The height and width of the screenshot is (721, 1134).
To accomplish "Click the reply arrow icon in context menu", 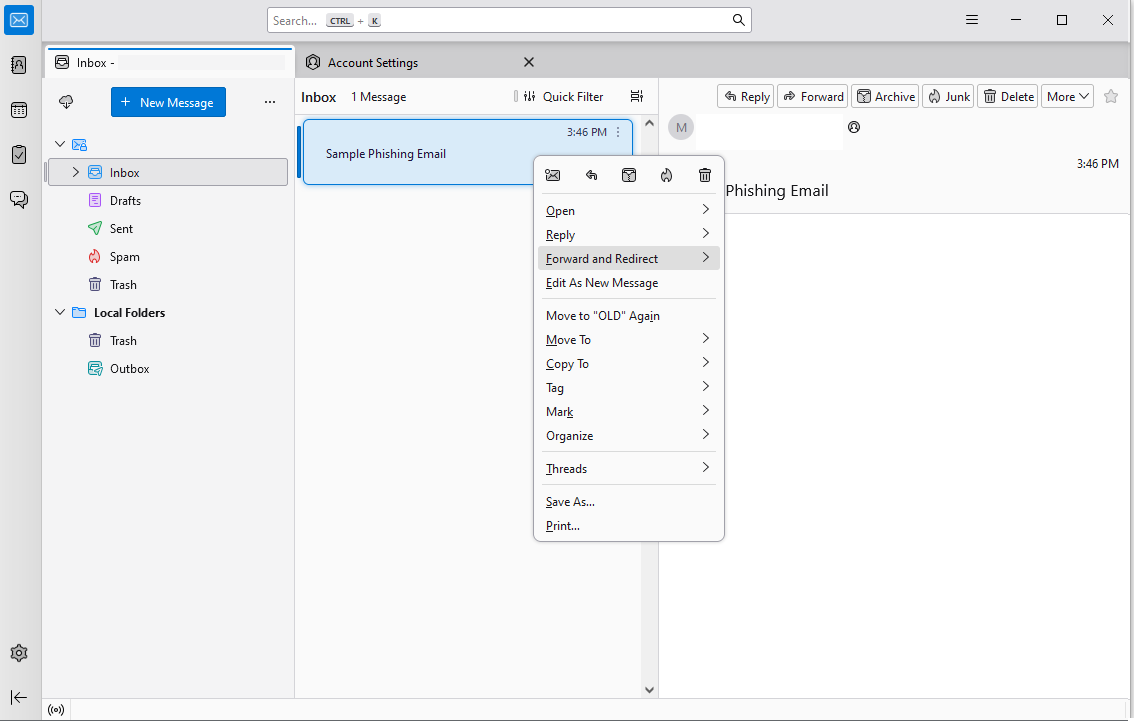I will tap(592, 175).
